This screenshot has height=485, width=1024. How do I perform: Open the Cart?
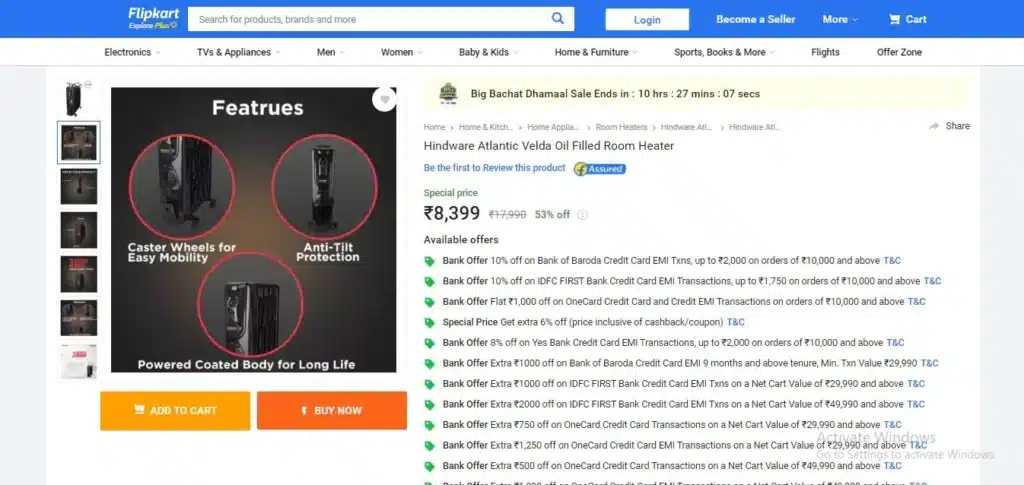[908, 20]
